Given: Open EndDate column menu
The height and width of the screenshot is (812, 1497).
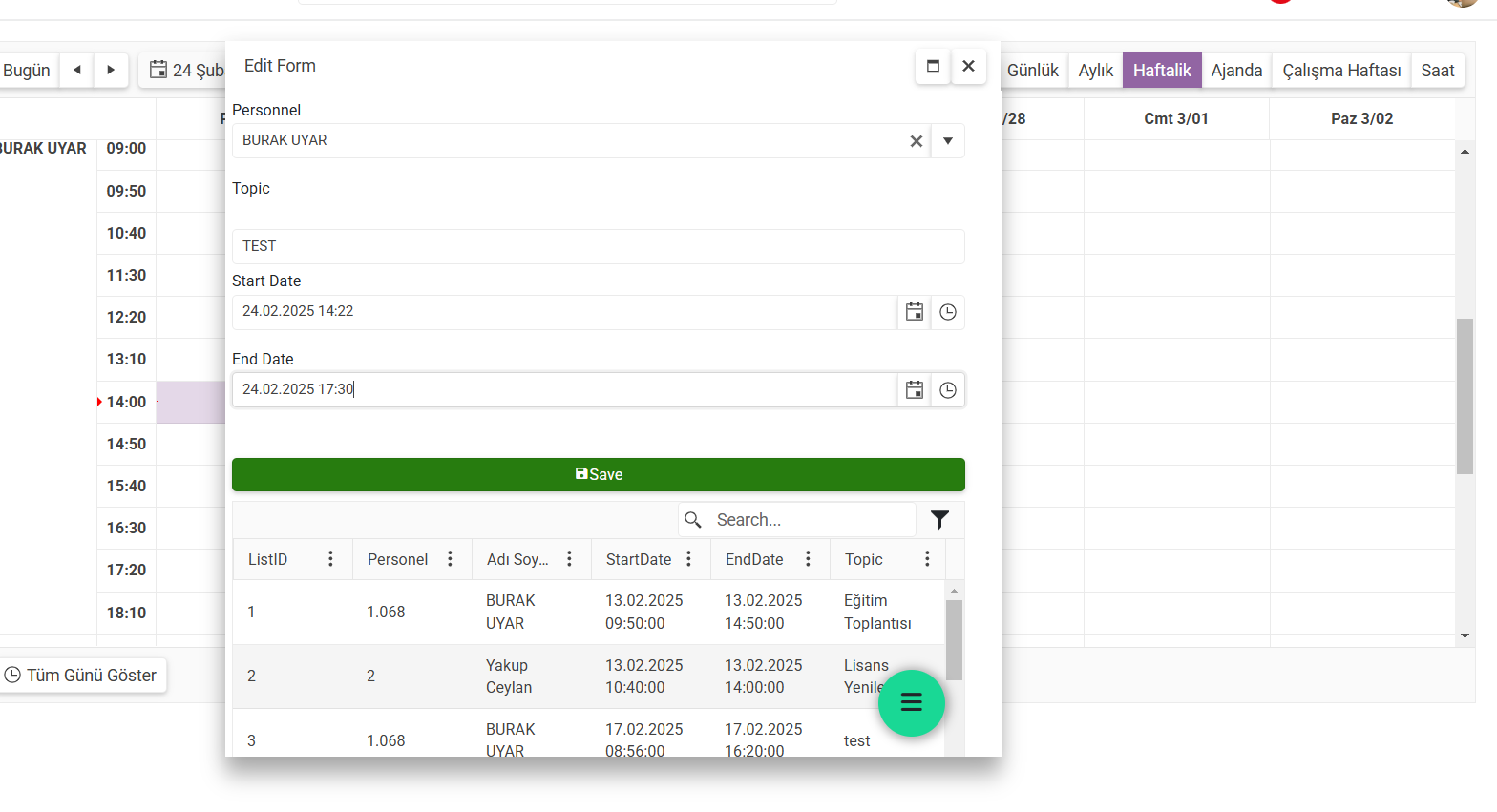Looking at the screenshot, I should pyautogui.click(x=808, y=559).
